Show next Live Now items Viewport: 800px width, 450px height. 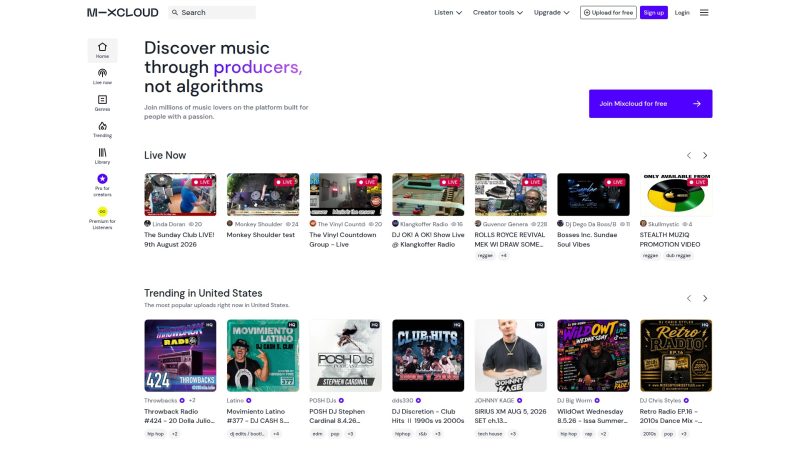705,155
